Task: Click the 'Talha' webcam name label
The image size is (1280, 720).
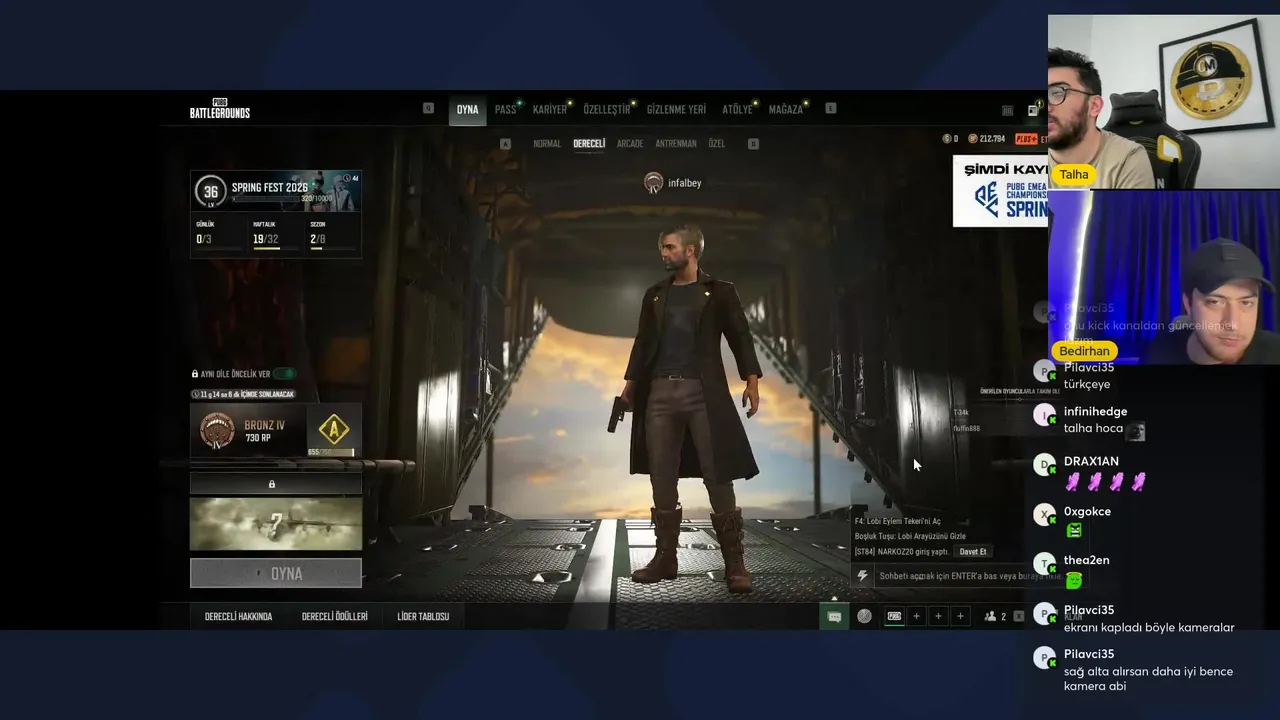Action: coord(1073,174)
